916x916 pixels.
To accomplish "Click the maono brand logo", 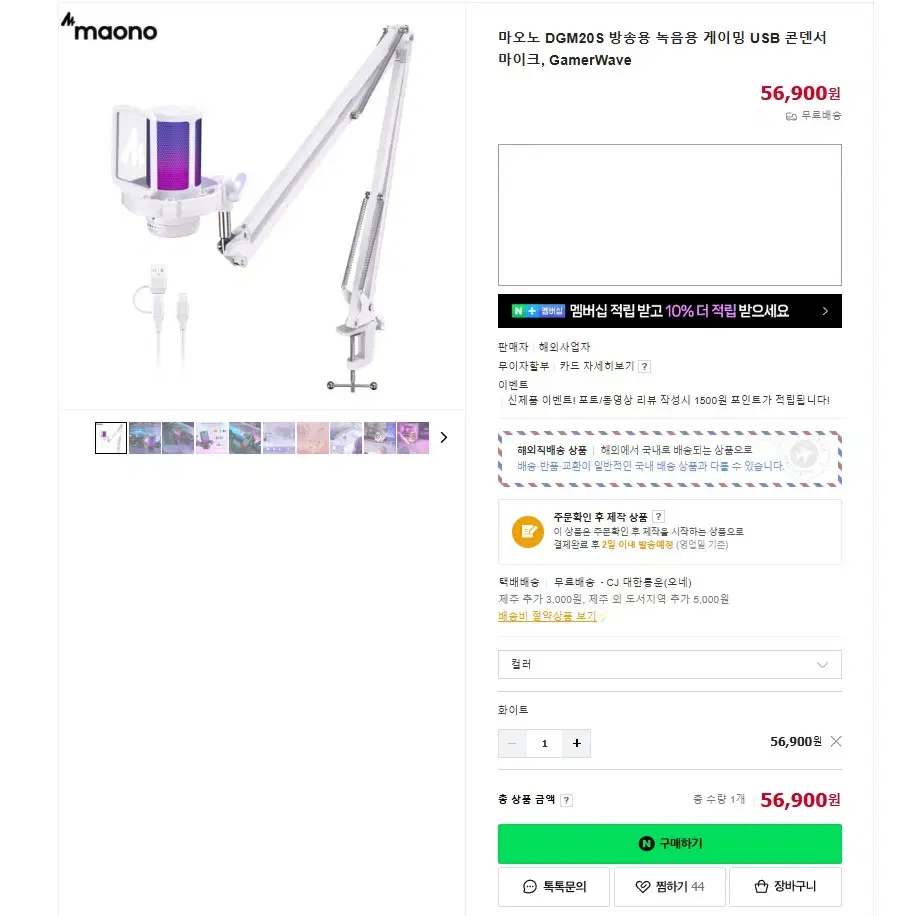I will click(109, 27).
